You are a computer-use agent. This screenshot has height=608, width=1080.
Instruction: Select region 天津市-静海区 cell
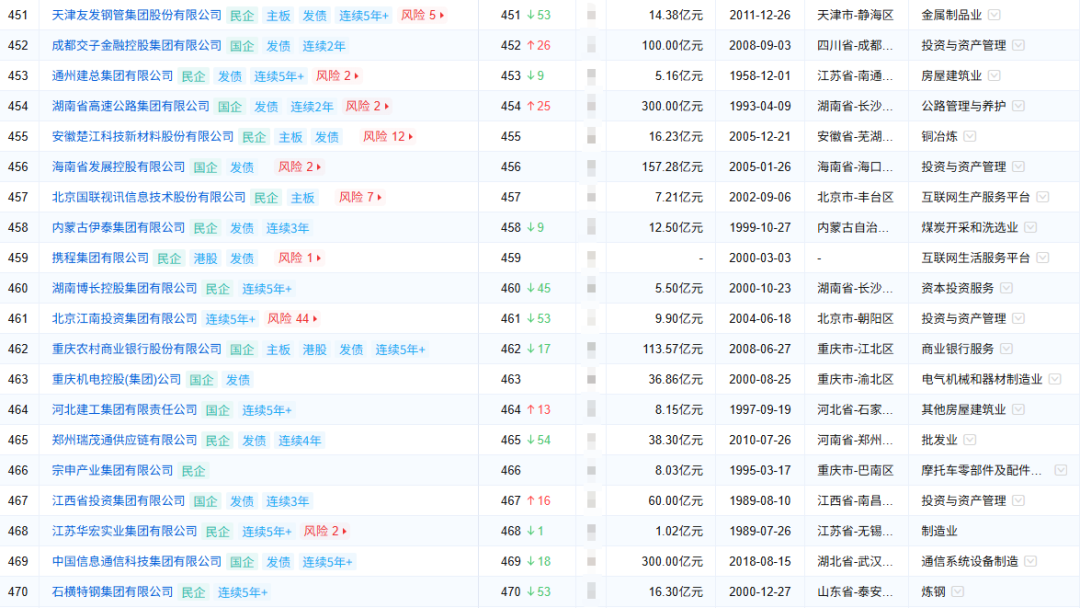(x=855, y=14)
